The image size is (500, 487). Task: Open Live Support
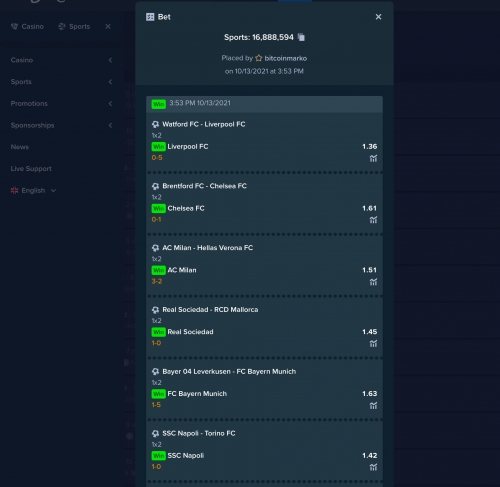pyautogui.click(x=31, y=169)
